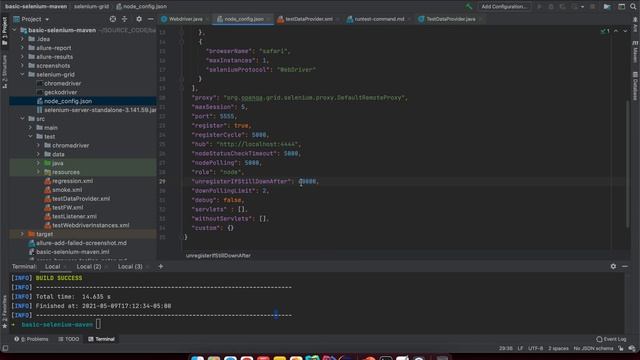This screenshot has width=640, height=360.
Task: Expand the allure-results folder
Action: pos(22,57)
